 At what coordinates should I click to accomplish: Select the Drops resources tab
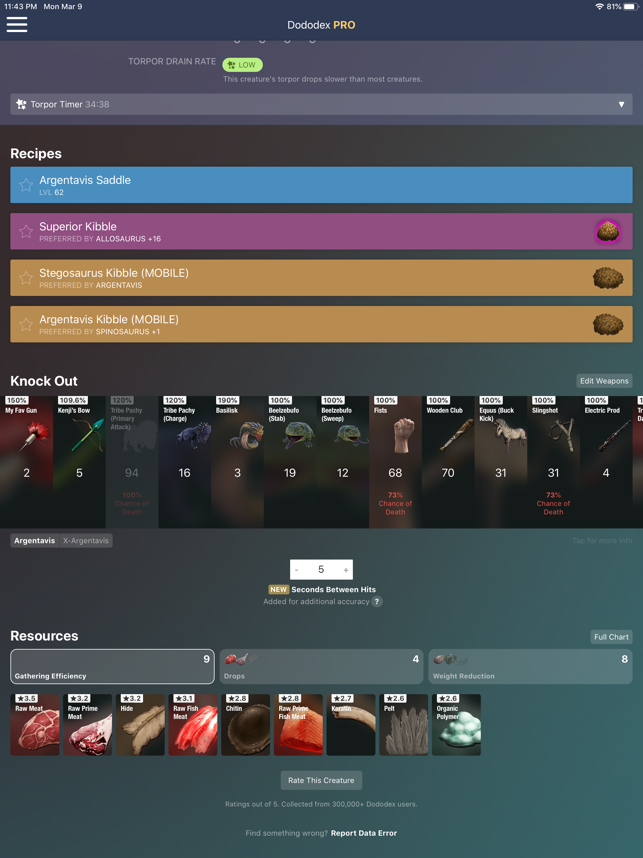[x=321, y=666]
